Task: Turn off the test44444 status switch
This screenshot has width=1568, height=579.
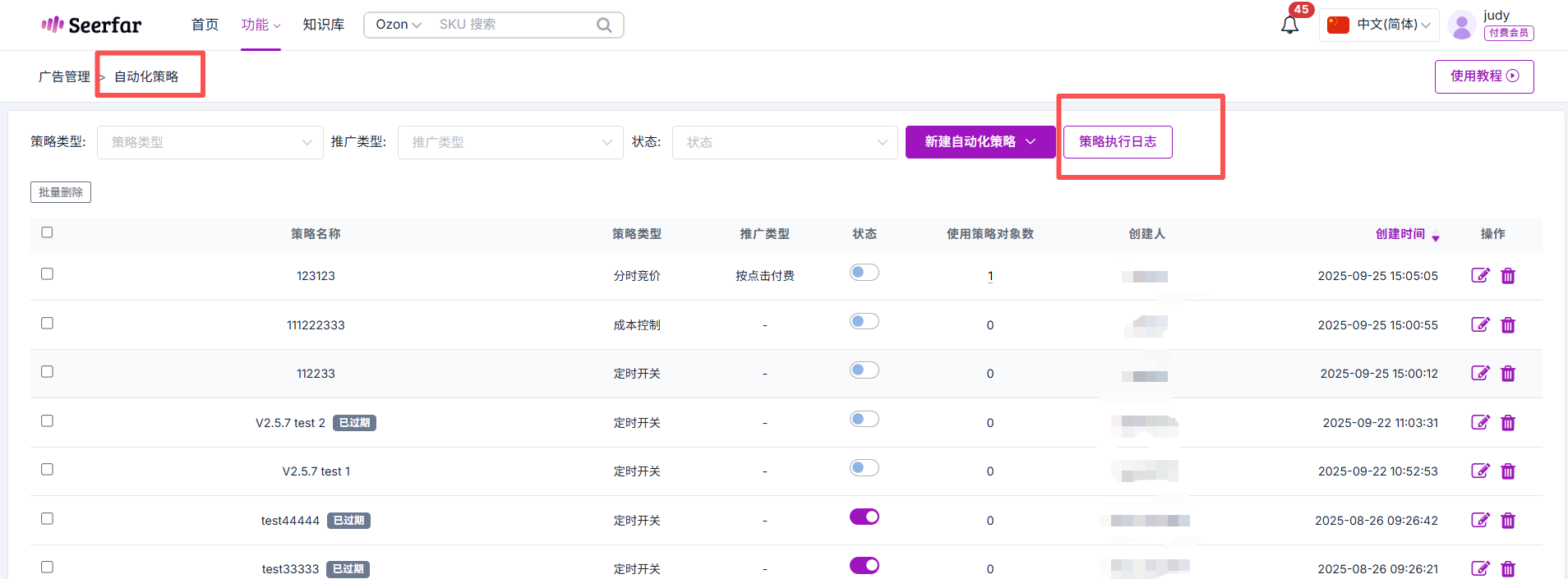Action: tap(864, 517)
